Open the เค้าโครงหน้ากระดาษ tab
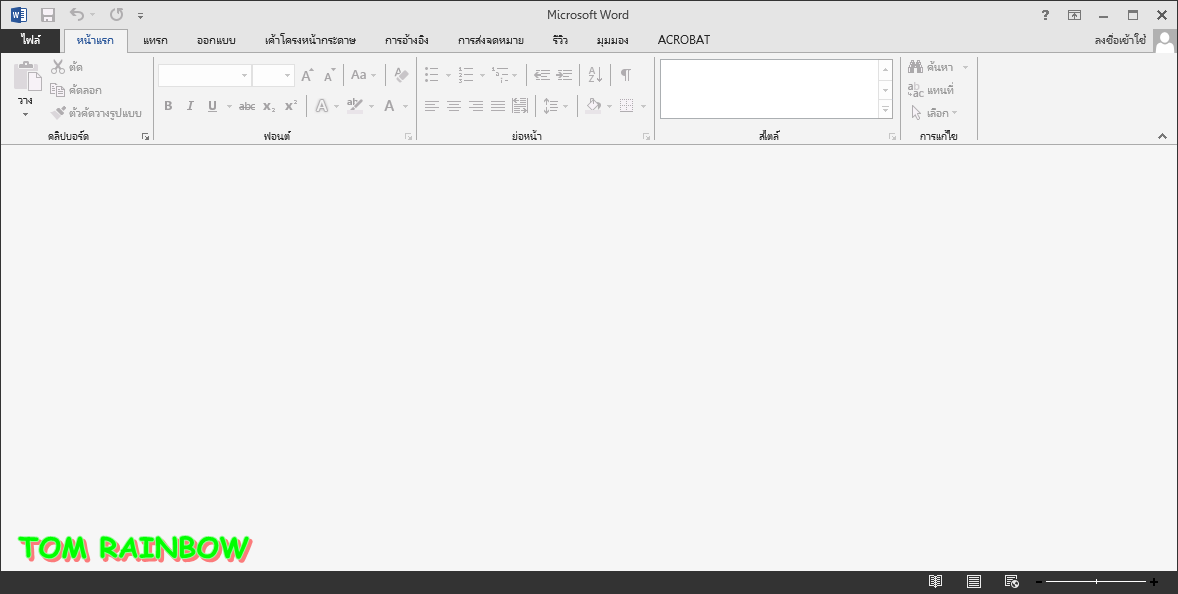The width and height of the screenshot is (1178, 594). pyautogui.click(x=310, y=41)
